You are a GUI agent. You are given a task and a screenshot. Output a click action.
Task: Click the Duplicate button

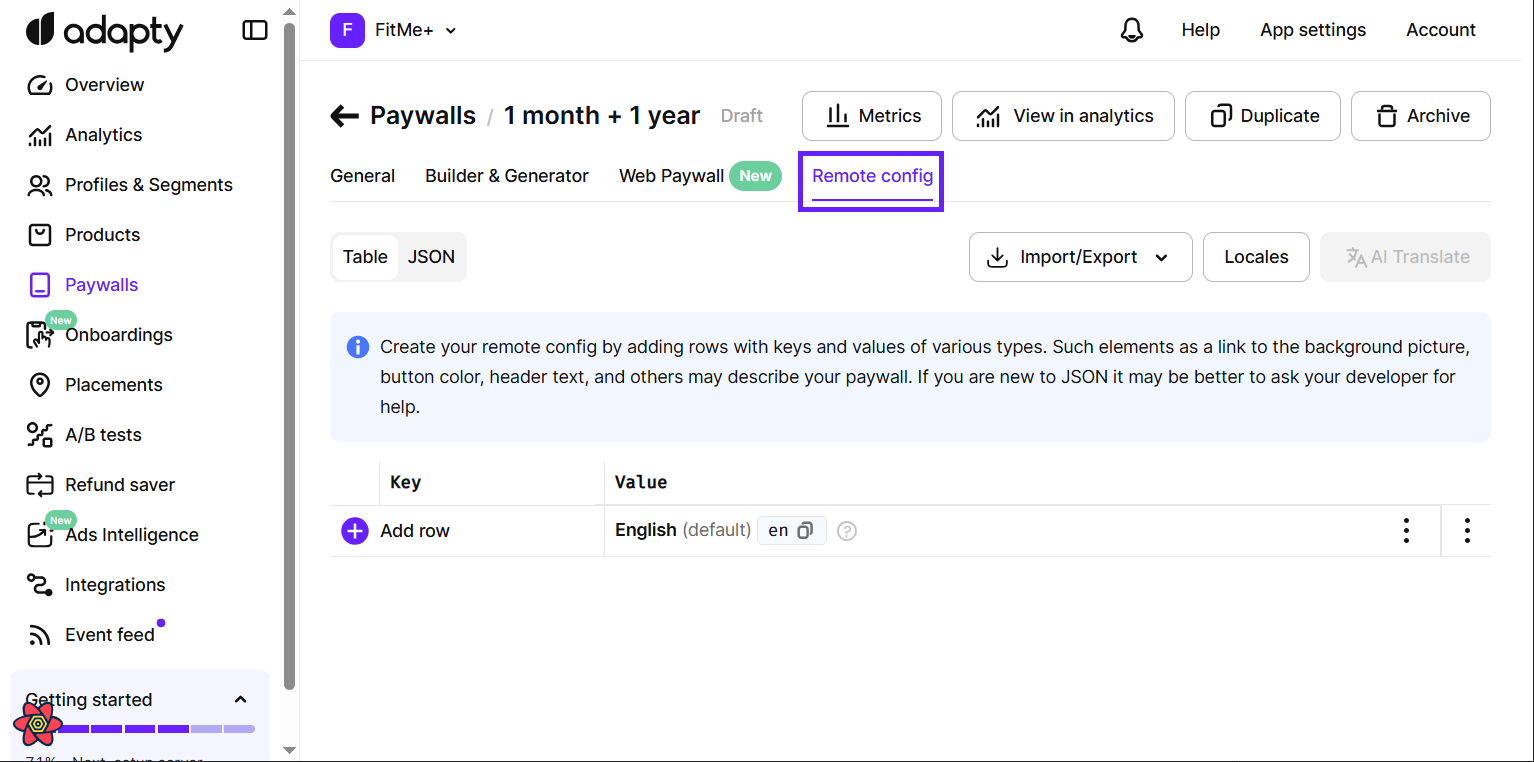tap(1265, 116)
